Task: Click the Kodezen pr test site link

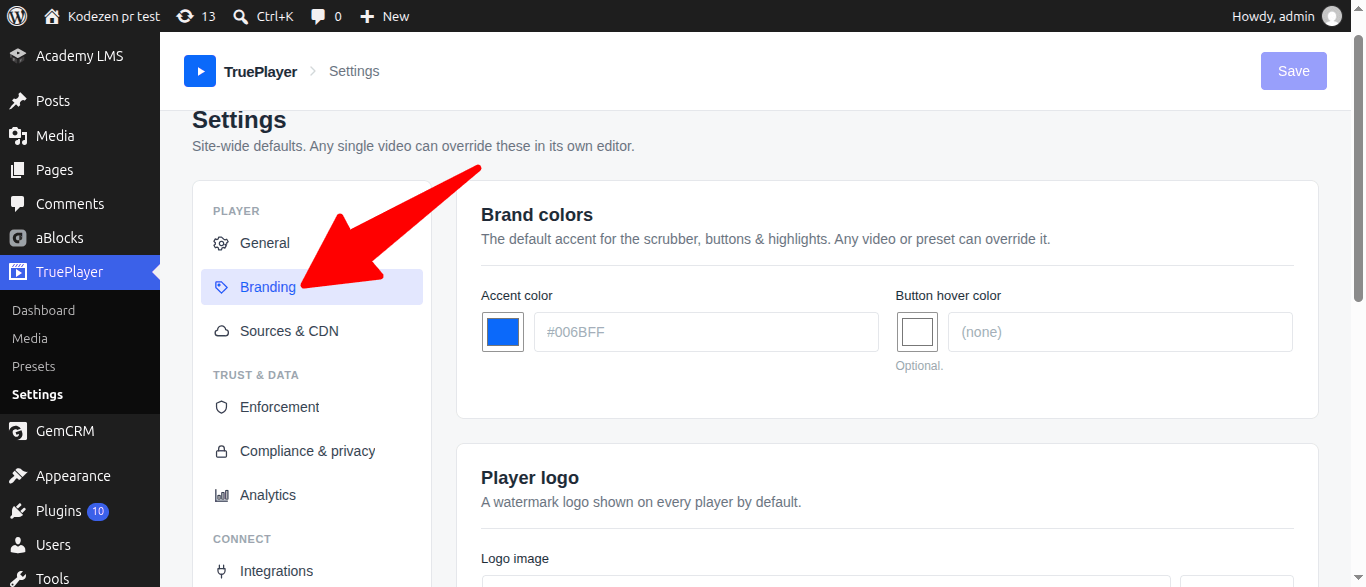Action: (x=102, y=16)
